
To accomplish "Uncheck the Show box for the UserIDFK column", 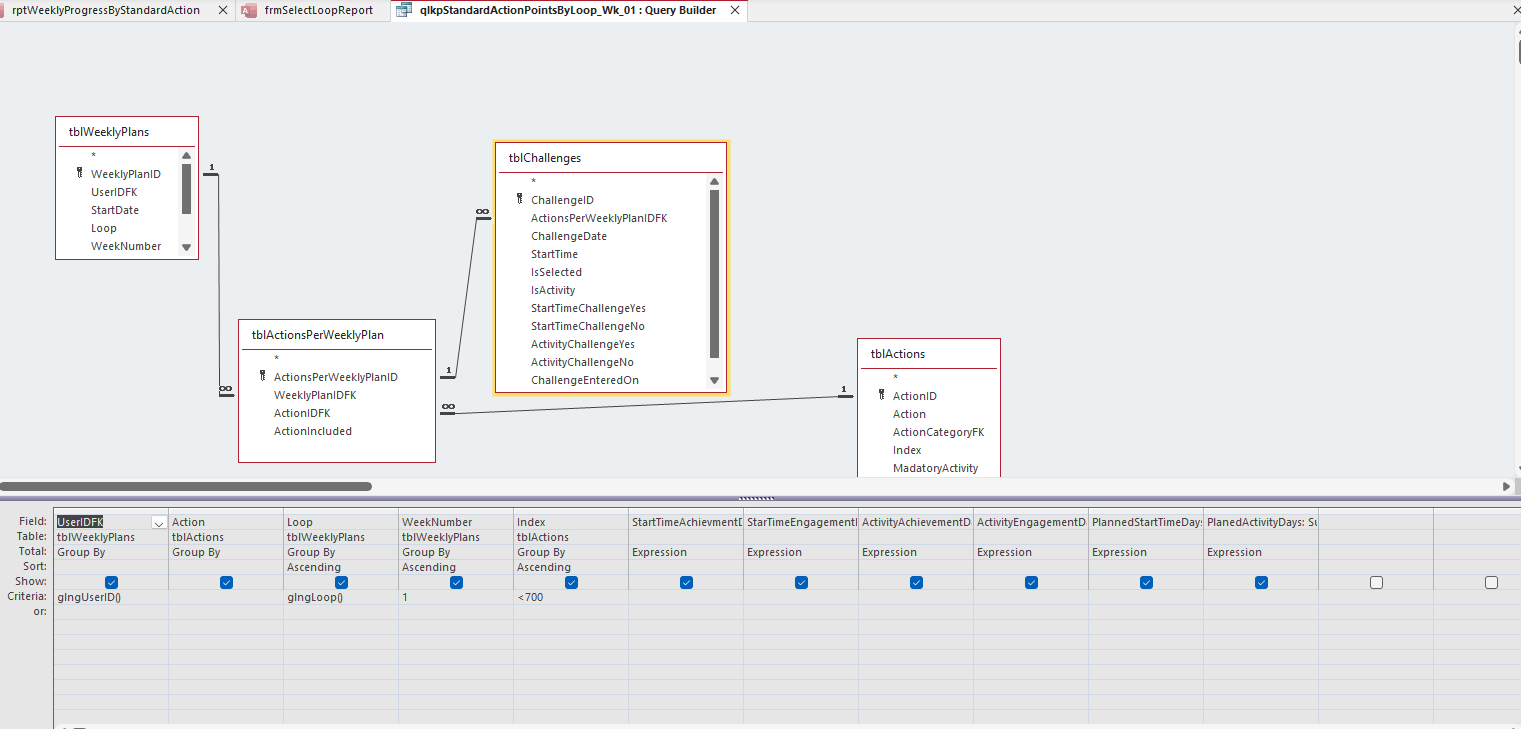I will pyautogui.click(x=111, y=582).
